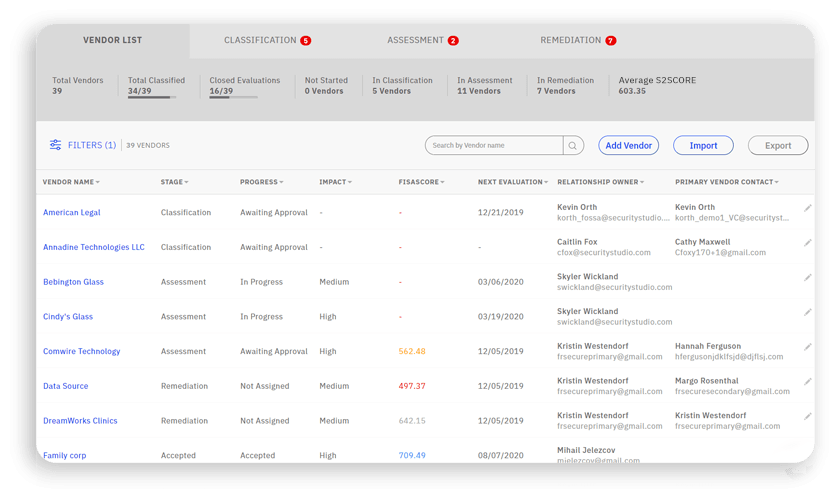The height and width of the screenshot is (499, 839).
Task: Edit Data Source row pencil icon
Action: [x=807, y=382]
